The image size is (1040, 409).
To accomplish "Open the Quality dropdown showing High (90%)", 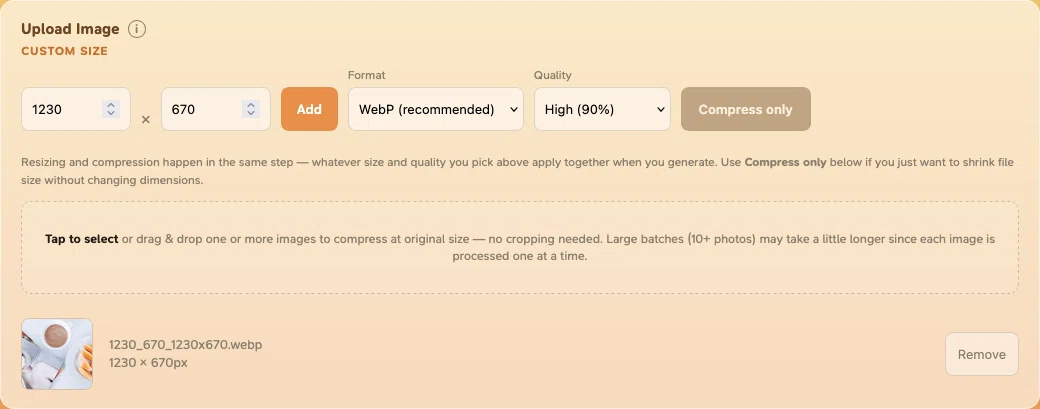I will (602, 109).
